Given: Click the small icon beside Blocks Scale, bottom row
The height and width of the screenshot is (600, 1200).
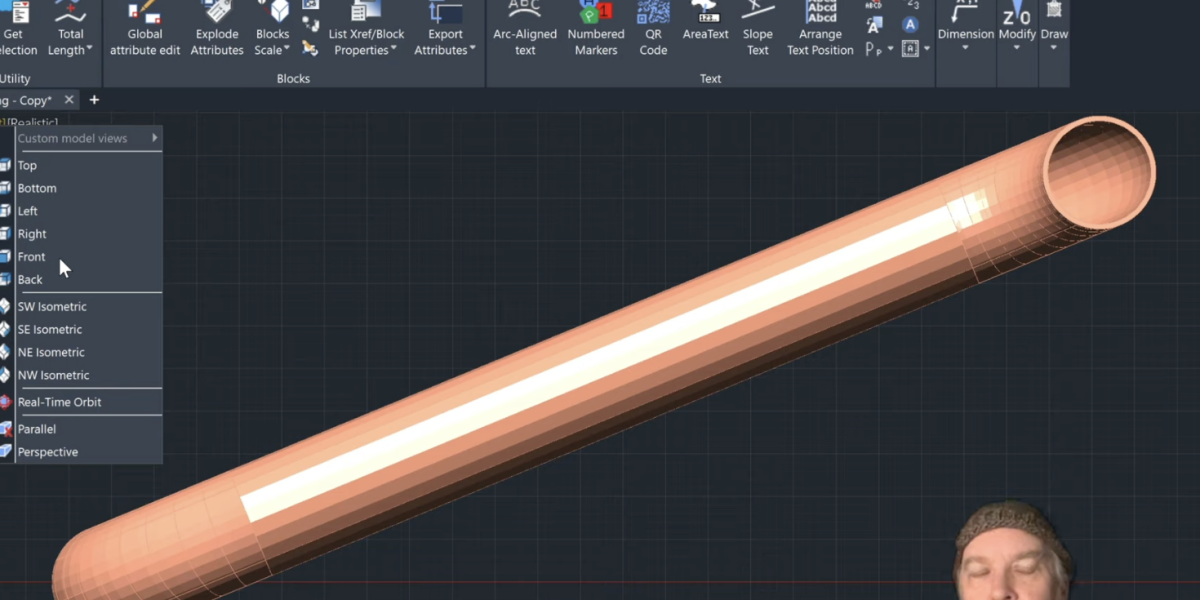Looking at the screenshot, I should (x=310, y=47).
